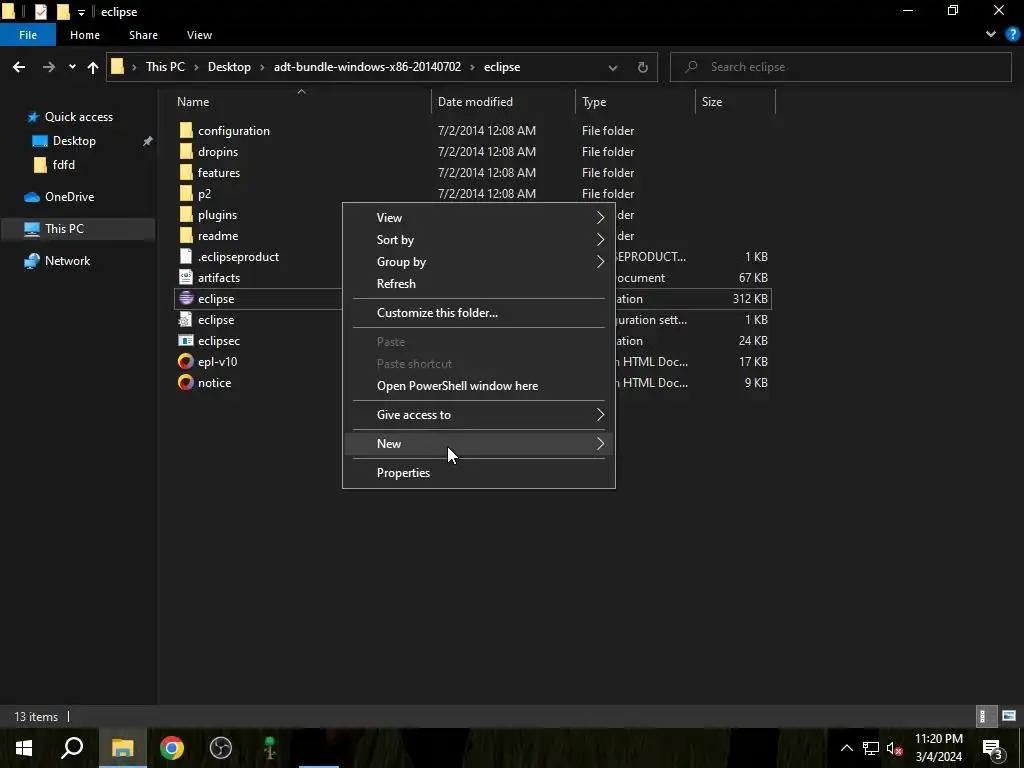Open taskbar Search magnifier

72,748
